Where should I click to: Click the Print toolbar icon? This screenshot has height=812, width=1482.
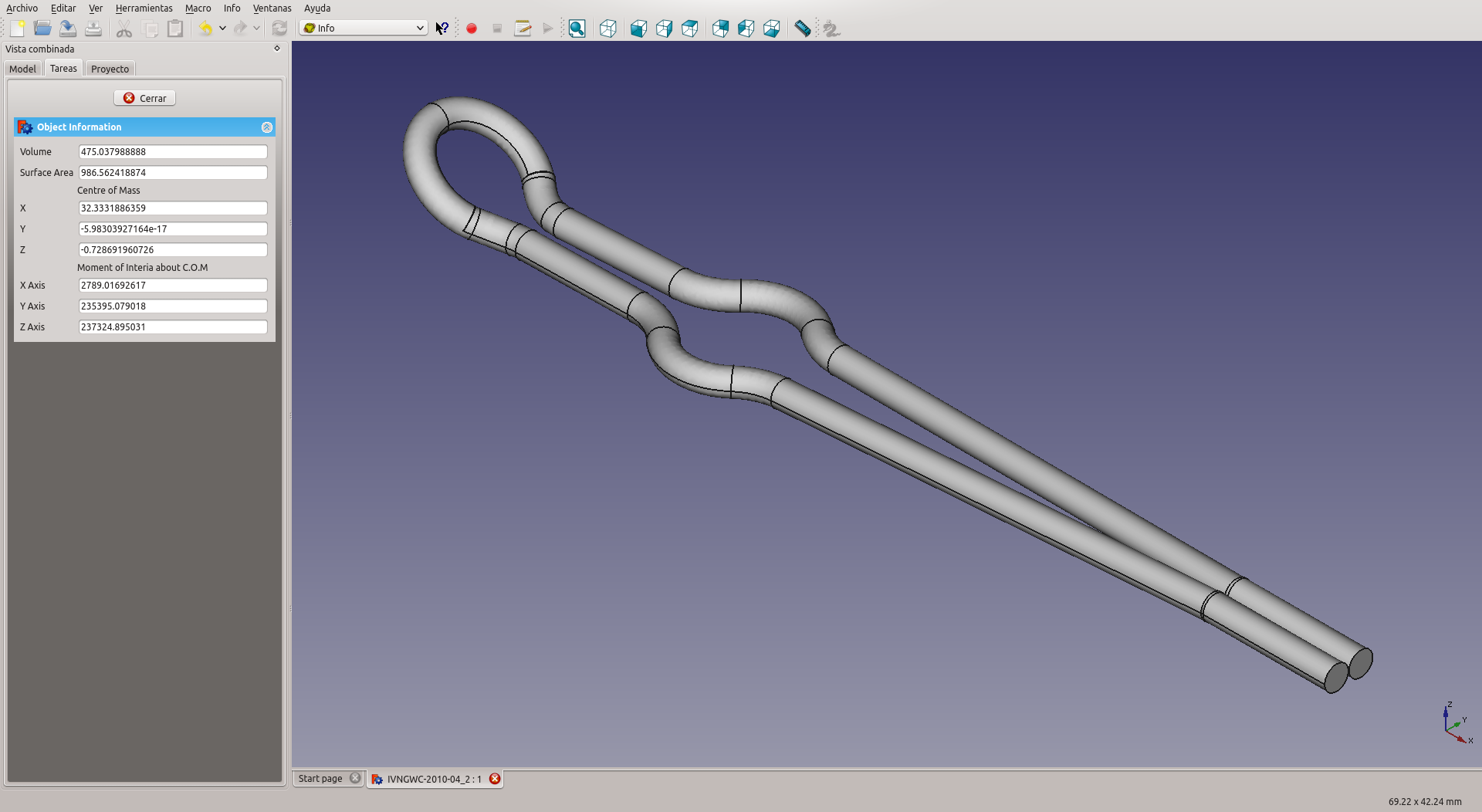tap(93, 29)
